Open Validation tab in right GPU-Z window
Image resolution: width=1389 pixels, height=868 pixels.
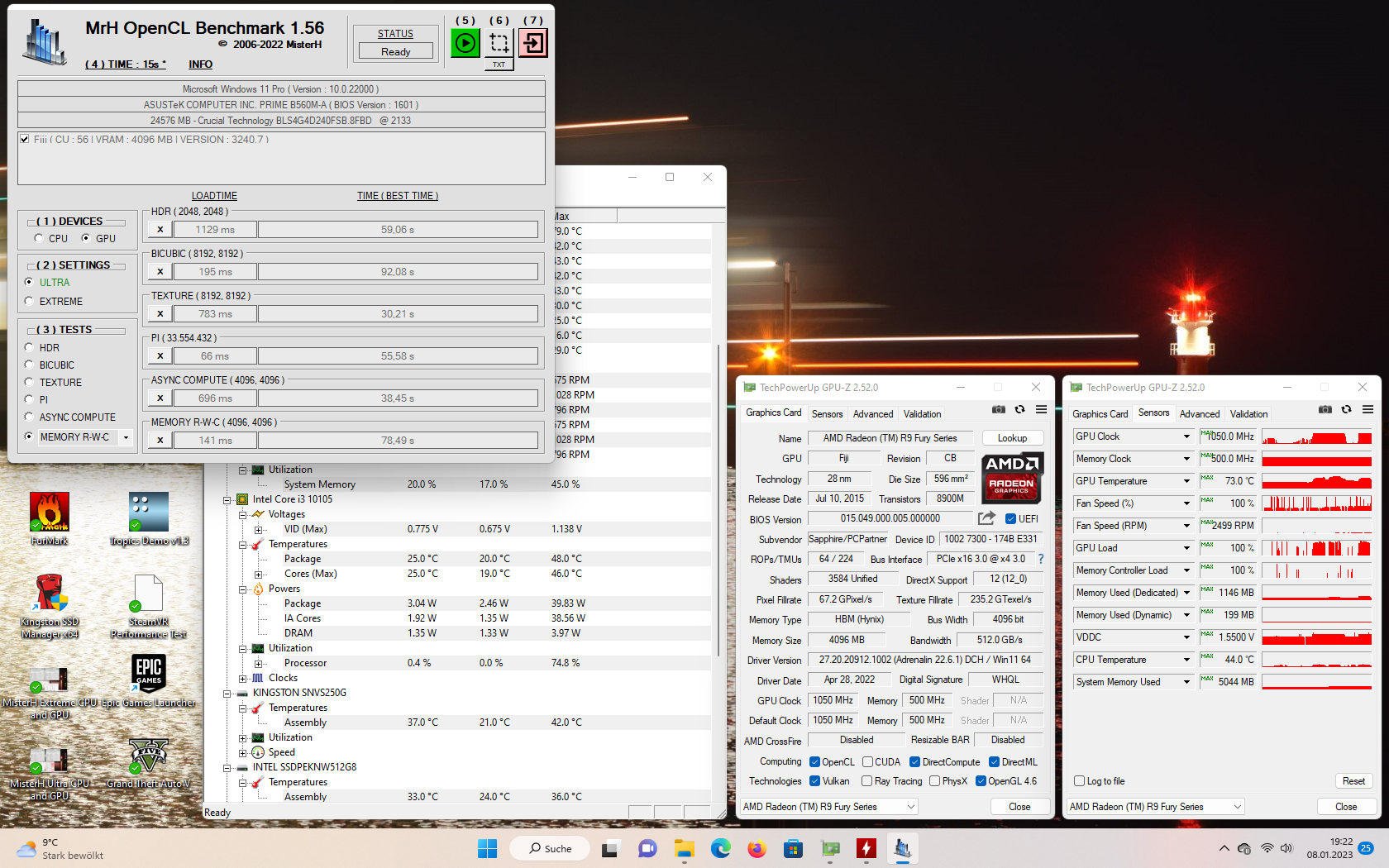(x=1248, y=414)
